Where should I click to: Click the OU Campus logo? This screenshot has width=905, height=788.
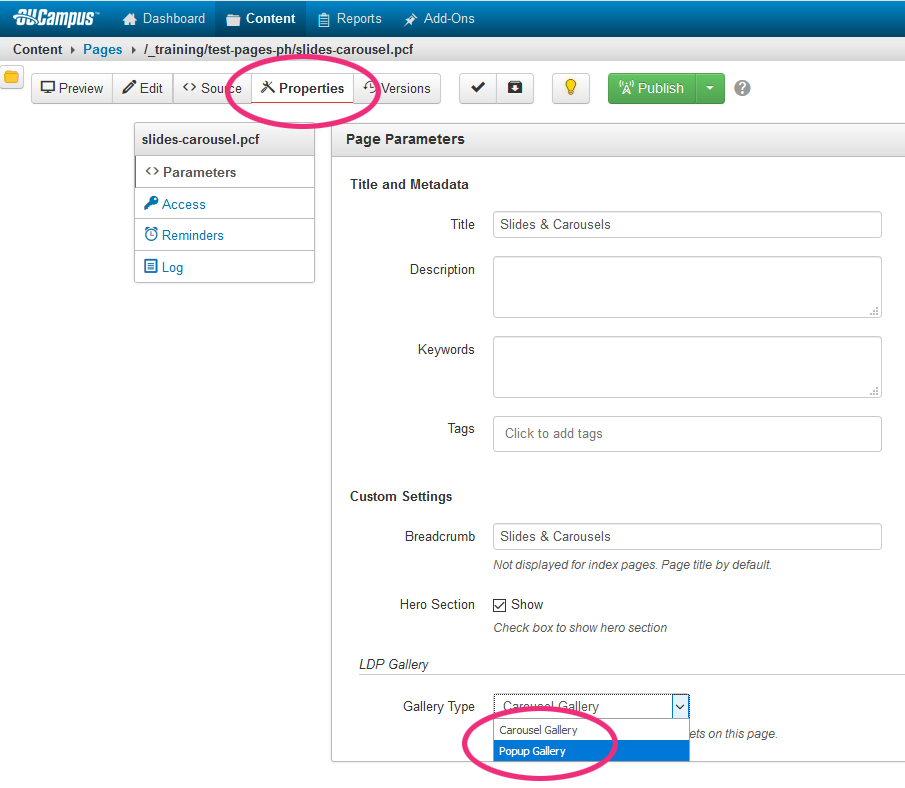[x=56, y=18]
